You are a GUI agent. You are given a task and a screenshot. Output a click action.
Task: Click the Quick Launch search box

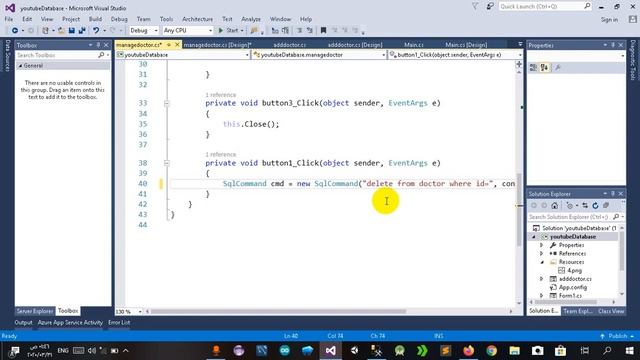pyautogui.click(x=545, y=7)
